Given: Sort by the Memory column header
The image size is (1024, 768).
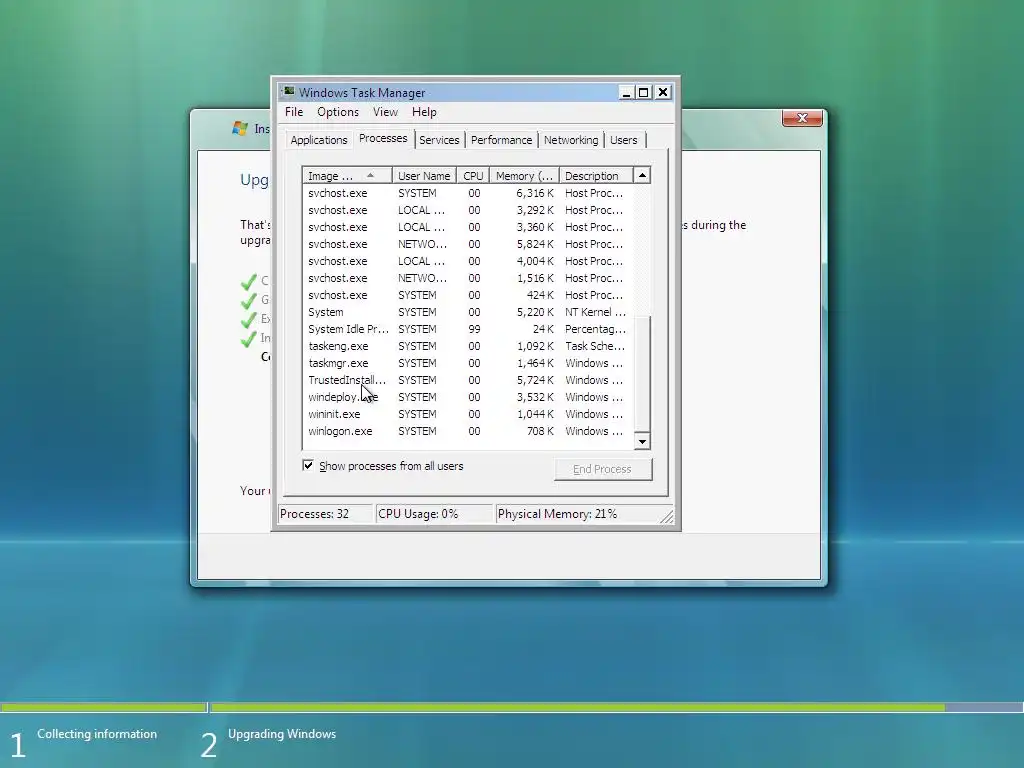Looking at the screenshot, I should click(524, 176).
